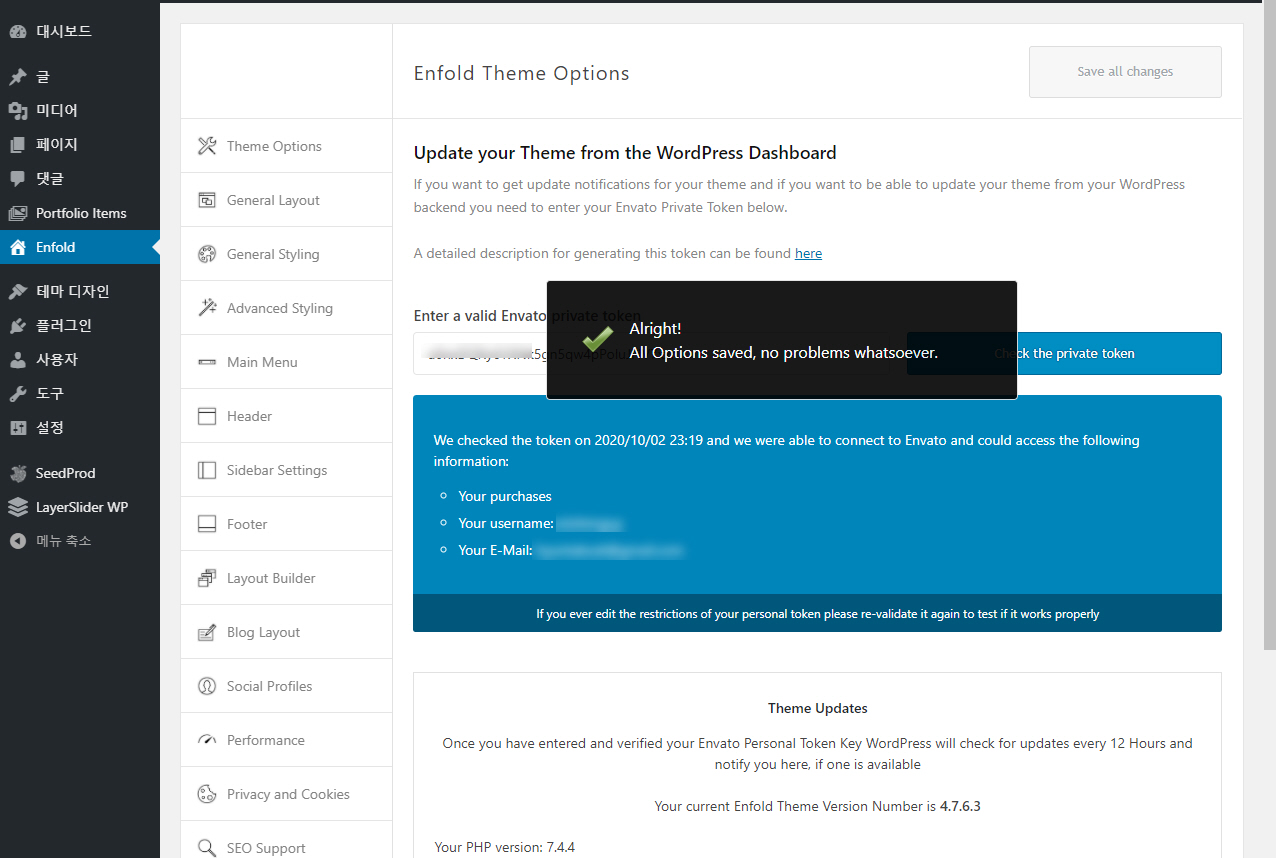Click the pin icon next to 글
This screenshot has width=1276, height=858.
18,77
